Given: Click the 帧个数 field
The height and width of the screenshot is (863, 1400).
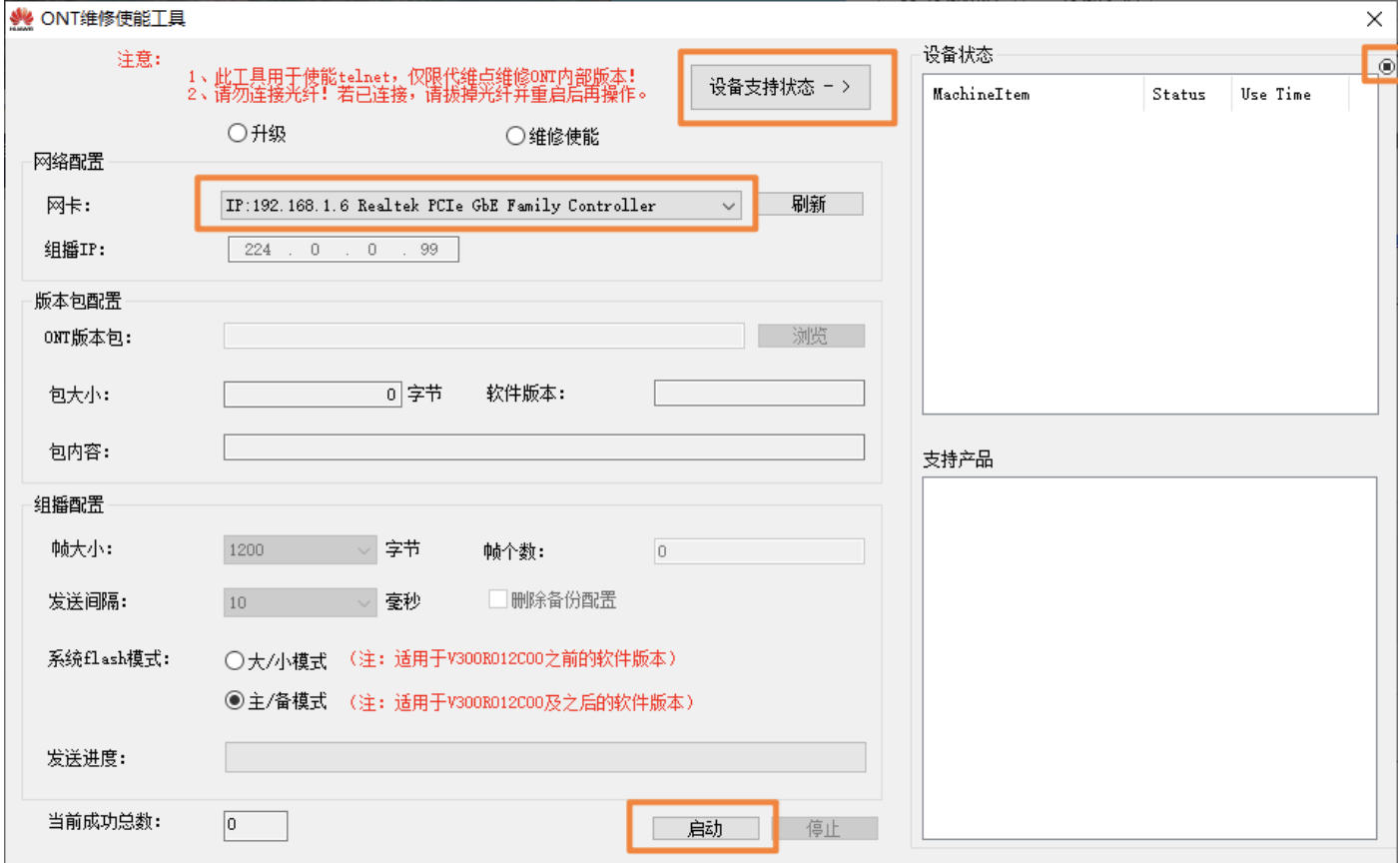Looking at the screenshot, I should coord(759,550).
